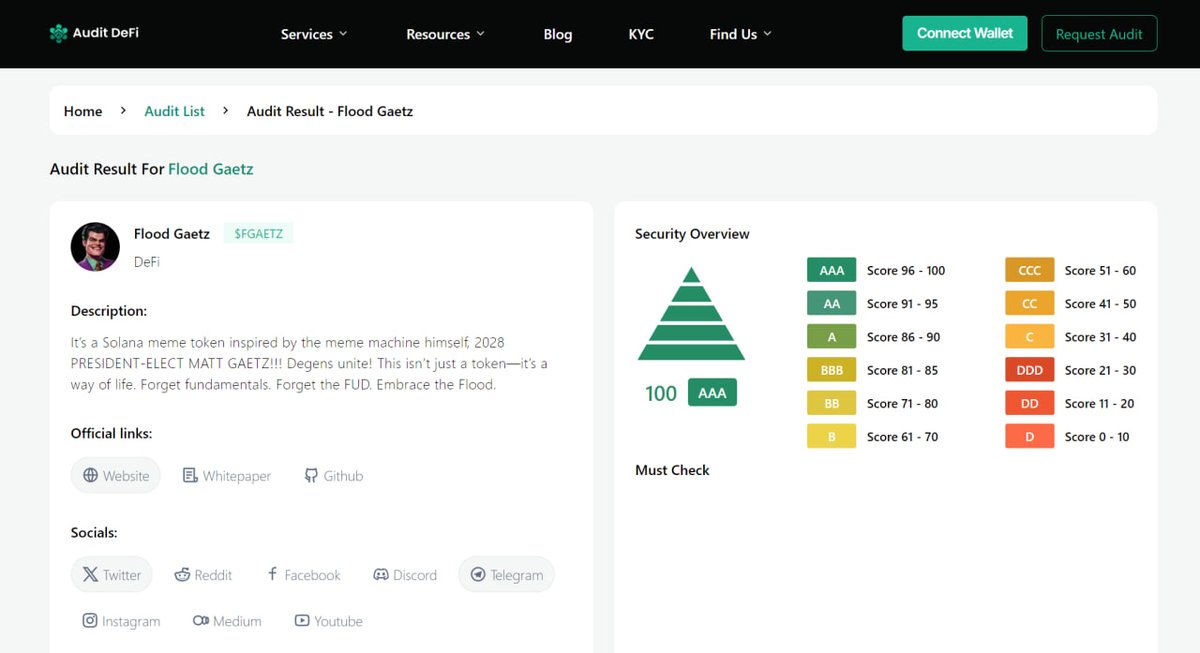Click the Medium icon
Screen dimensions: 1200x653
tap(201, 621)
